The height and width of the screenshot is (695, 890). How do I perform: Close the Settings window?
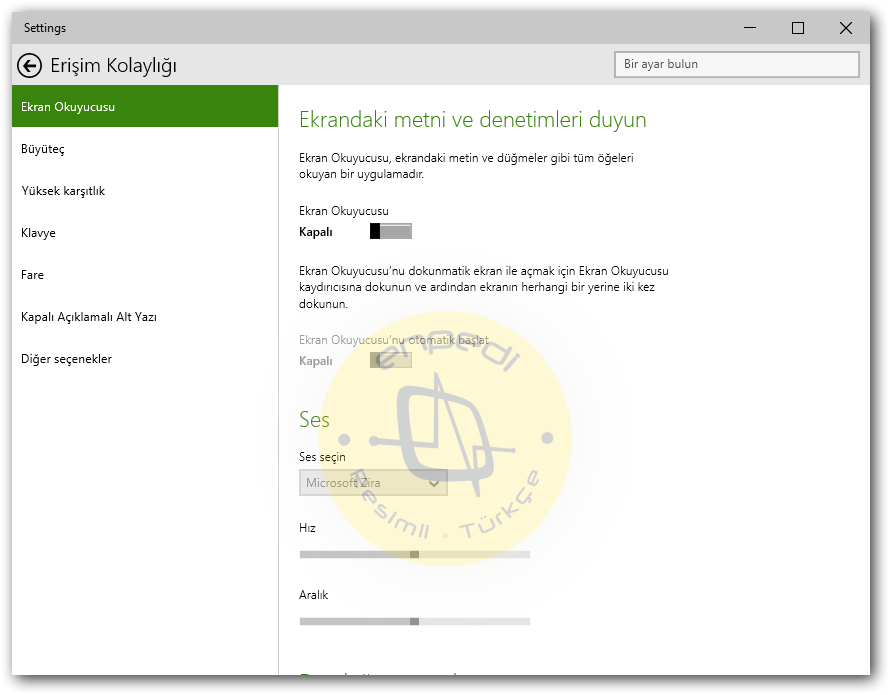click(x=846, y=28)
